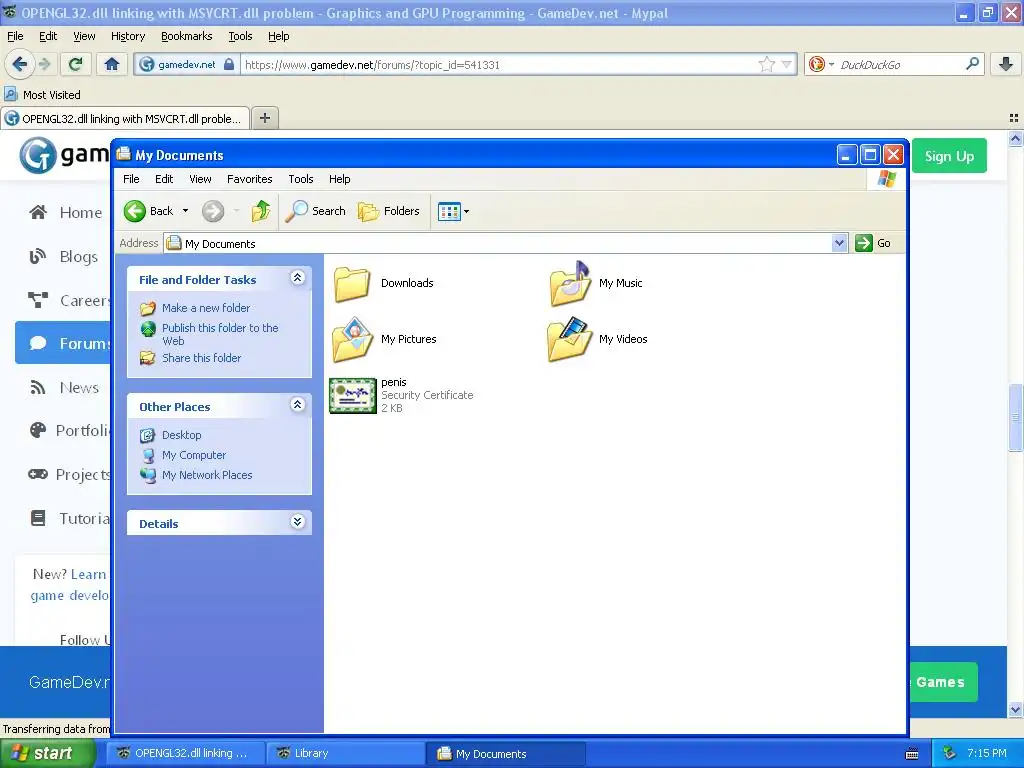Click Share this folder task
1024x768 pixels.
point(201,358)
